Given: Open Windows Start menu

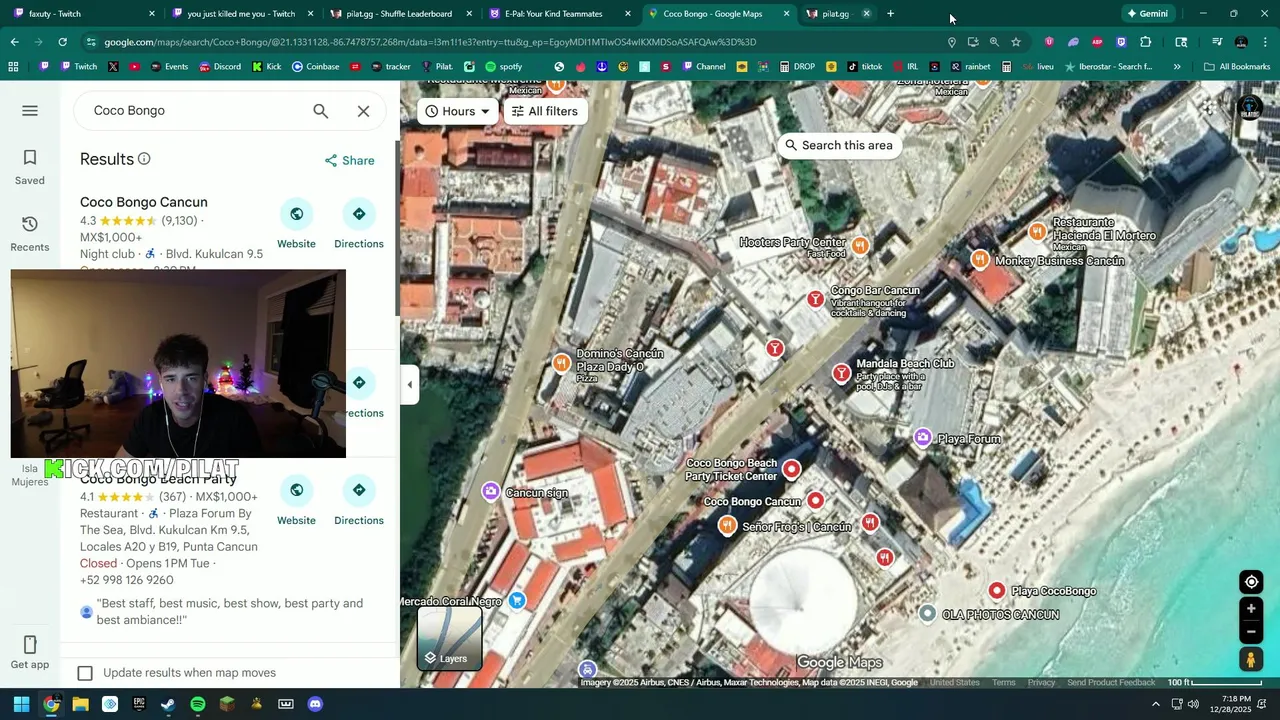Looking at the screenshot, I should pyautogui.click(x=21, y=704).
